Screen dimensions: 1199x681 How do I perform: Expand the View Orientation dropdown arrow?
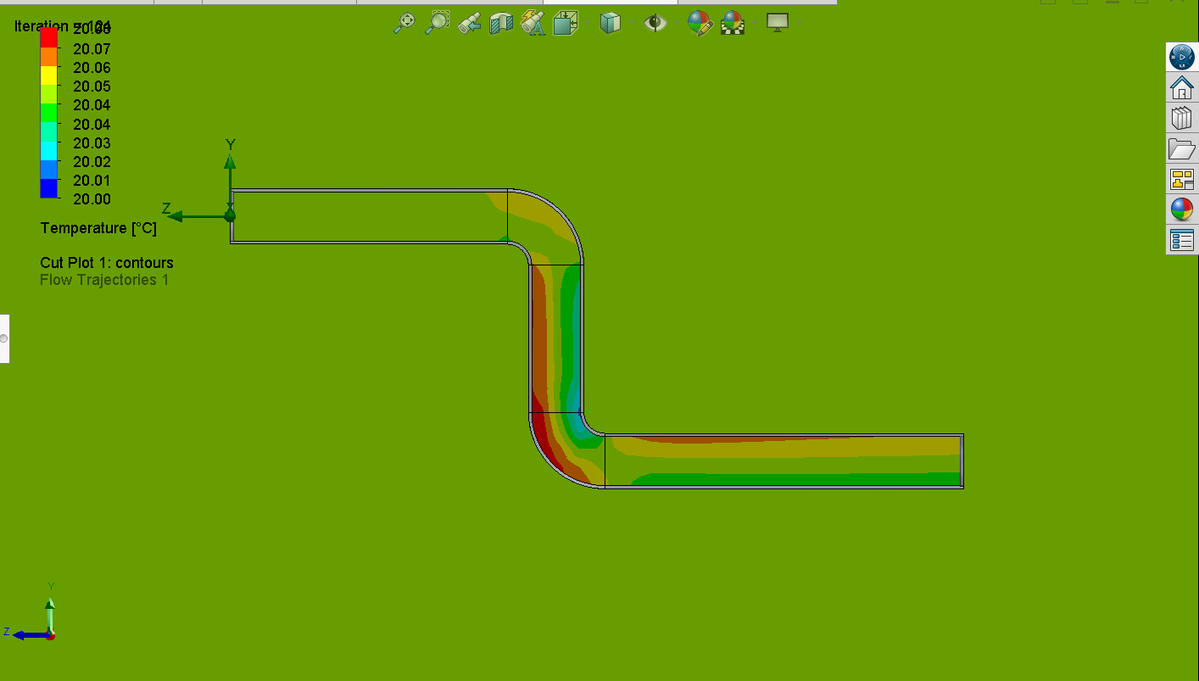[x=588, y=23]
